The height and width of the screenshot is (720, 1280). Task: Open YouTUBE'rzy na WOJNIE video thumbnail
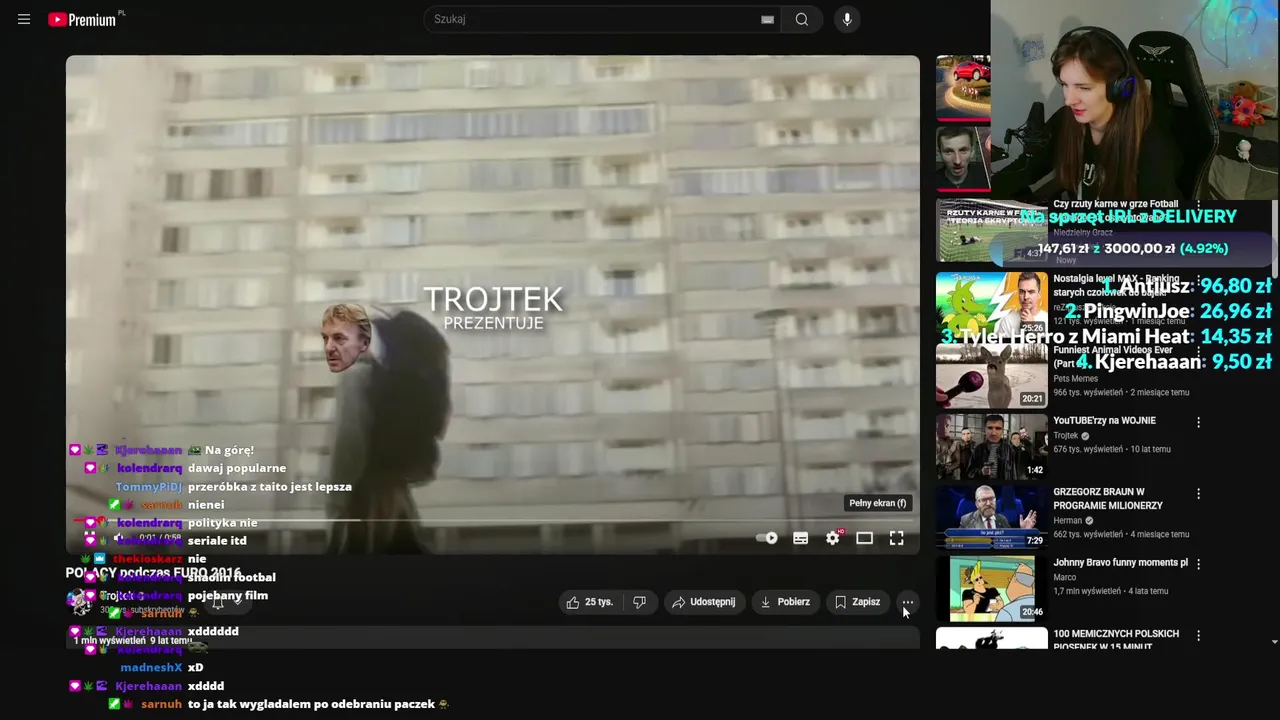991,447
